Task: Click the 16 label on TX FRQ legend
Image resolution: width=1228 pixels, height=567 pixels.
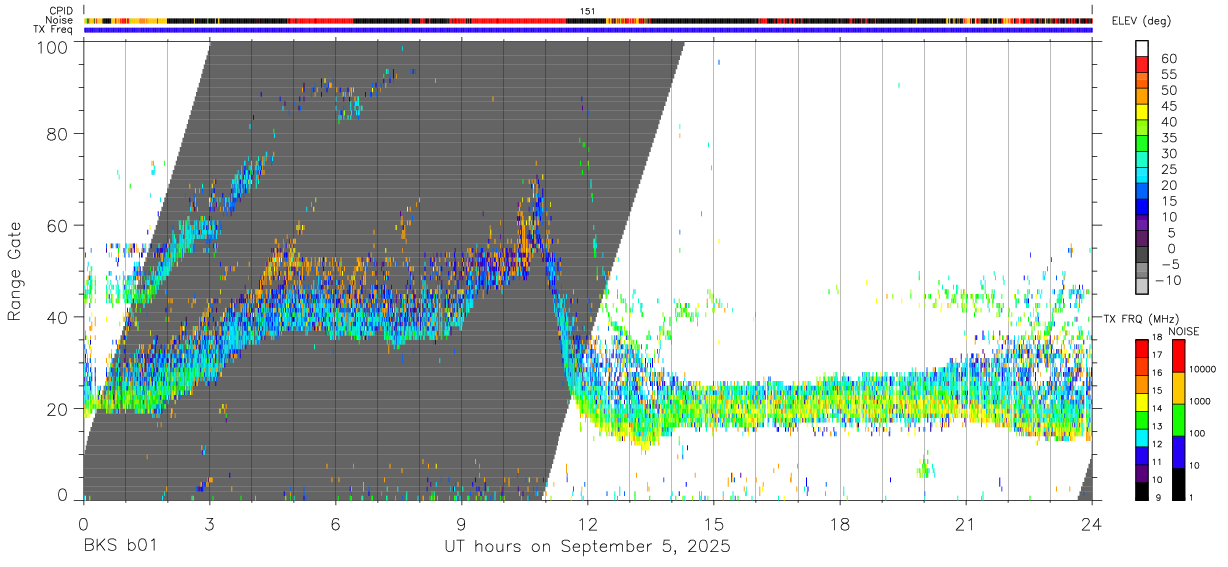Action: tap(1157, 372)
